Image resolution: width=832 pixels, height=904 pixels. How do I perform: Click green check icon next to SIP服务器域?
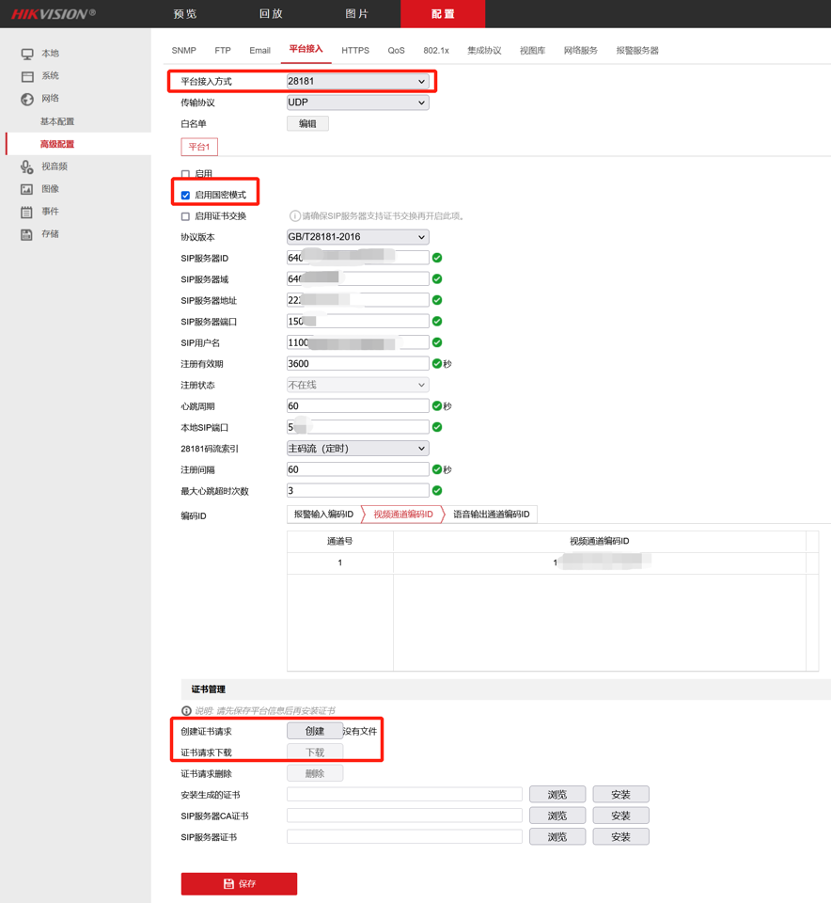437,279
